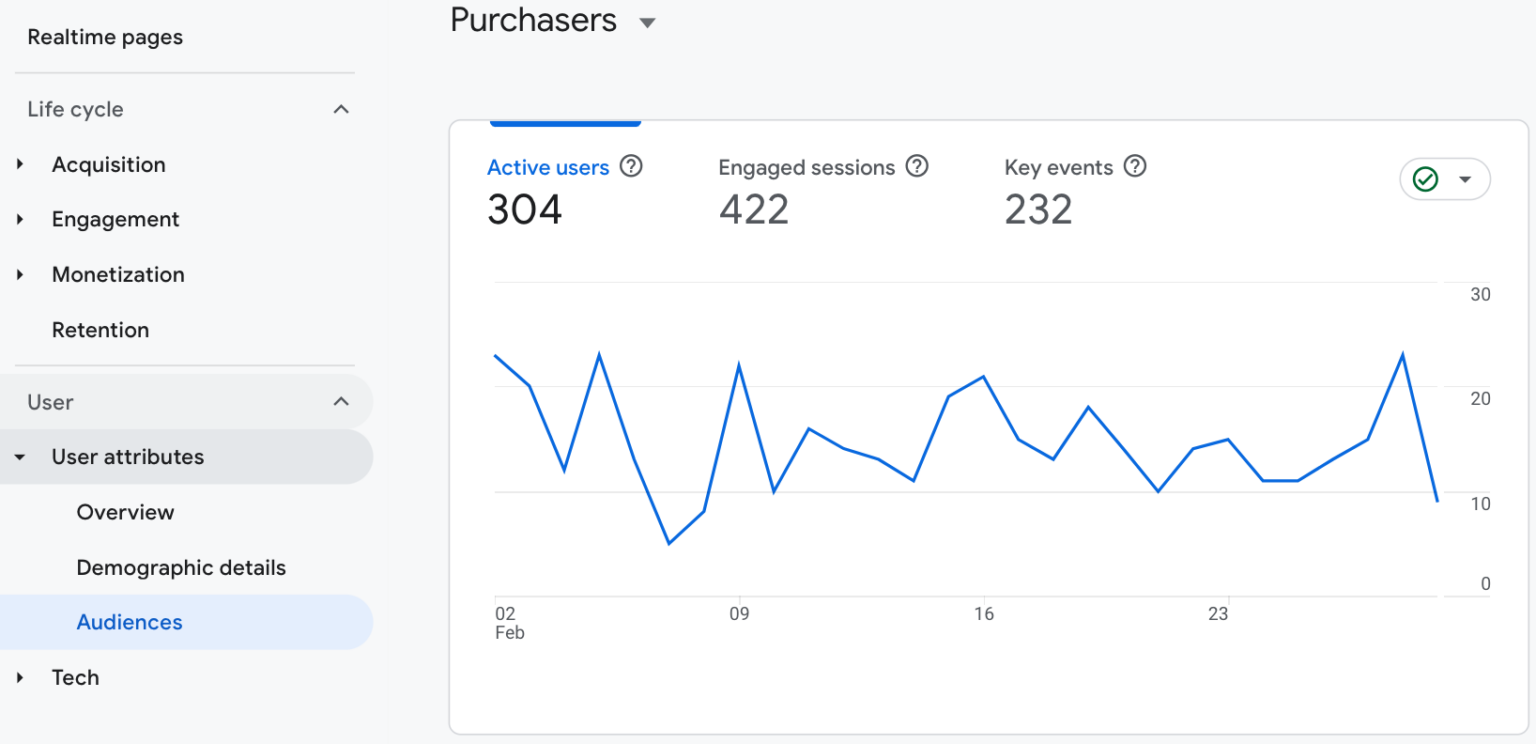This screenshot has height=744, width=1536.
Task: Collapse the User attributes tree arrow
Action: tap(20, 457)
